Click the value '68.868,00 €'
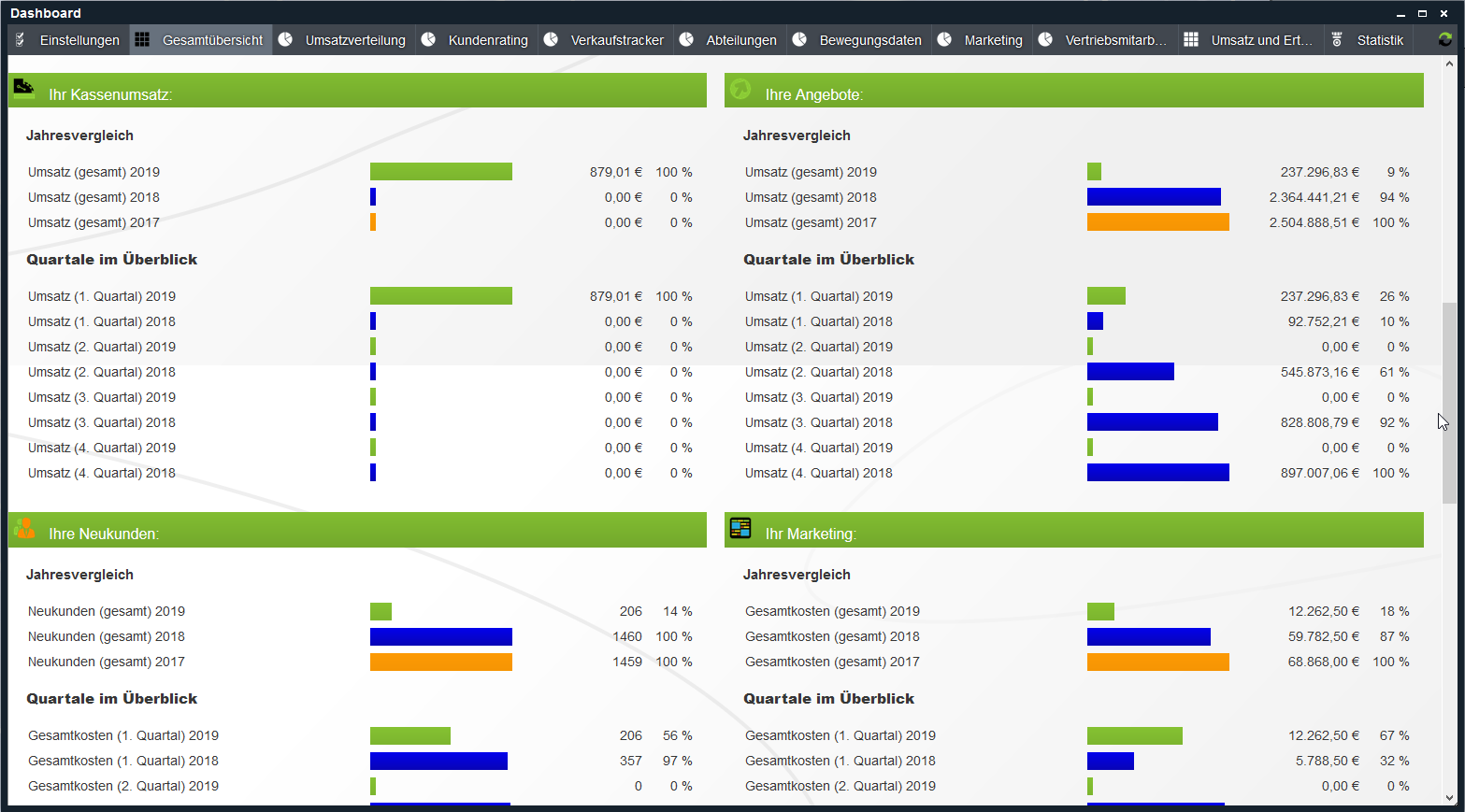The width and height of the screenshot is (1465, 812). coord(1324,662)
